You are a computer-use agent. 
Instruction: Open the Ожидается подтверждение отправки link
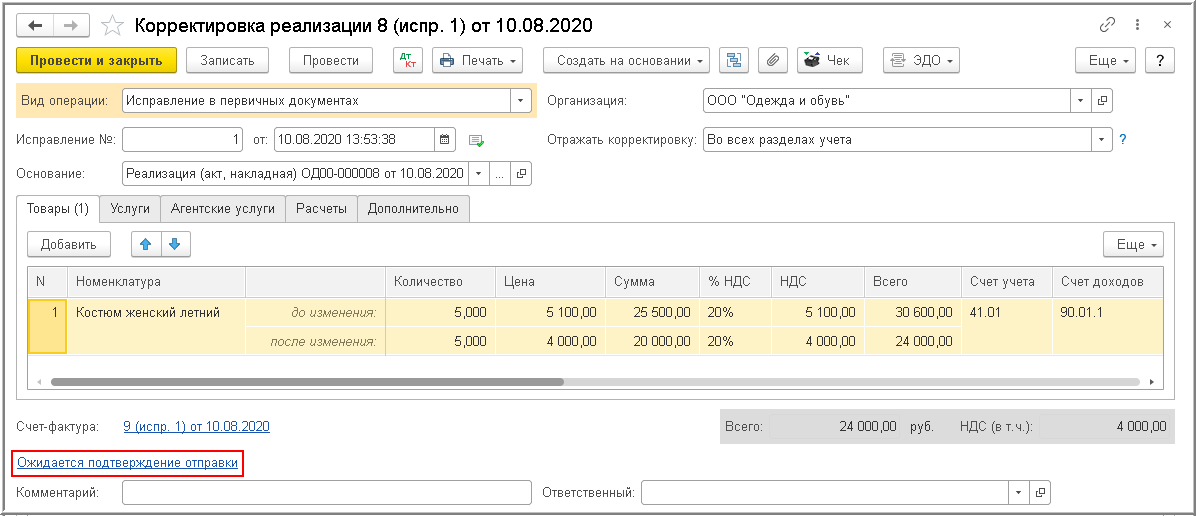click(129, 463)
